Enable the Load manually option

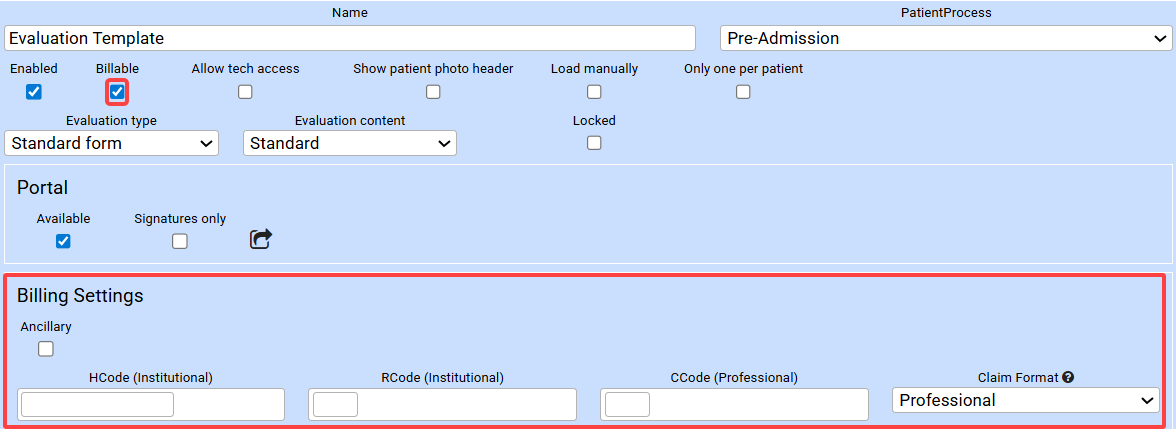click(594, 92)
